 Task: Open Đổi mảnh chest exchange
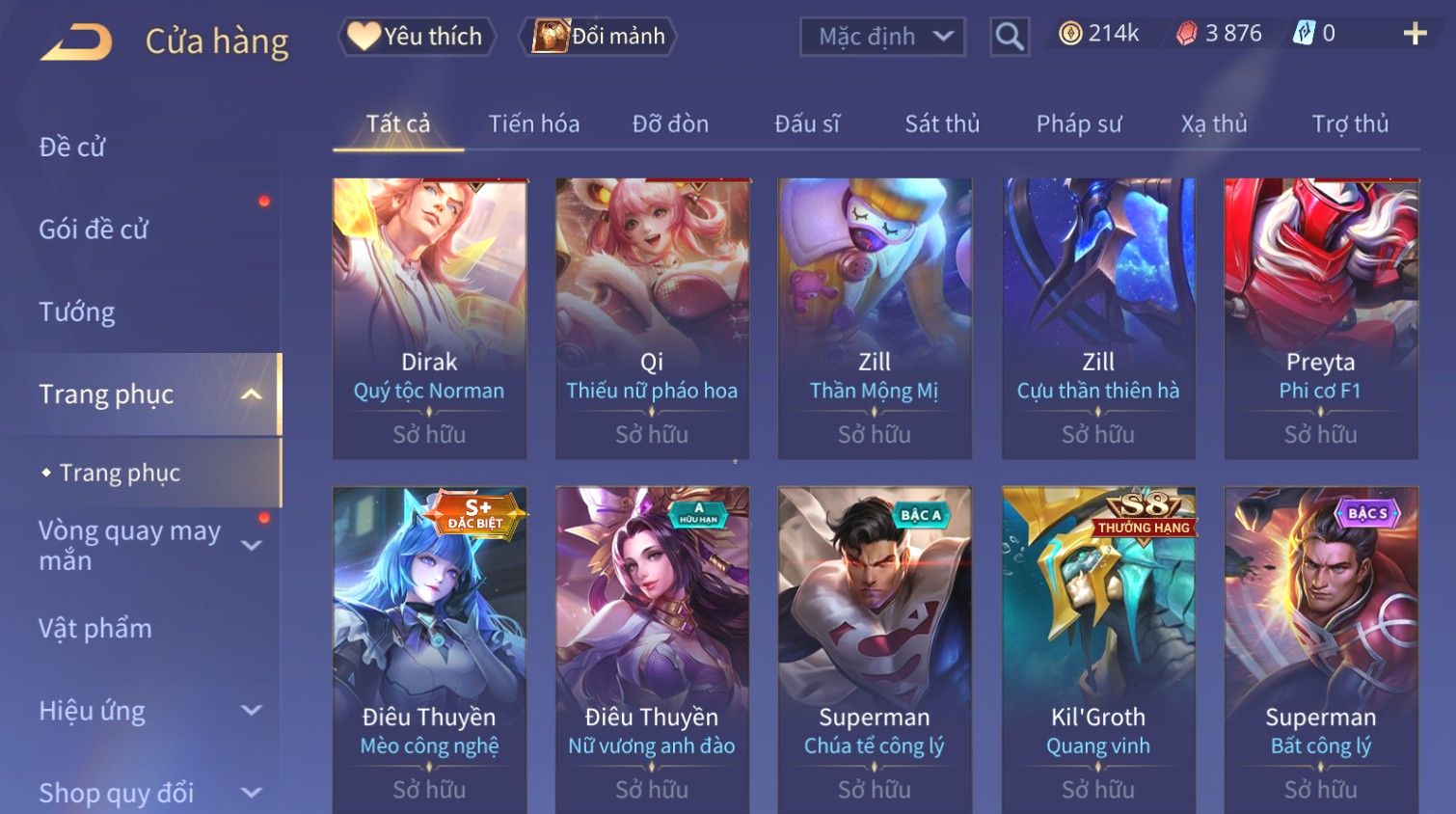point(599,37)
